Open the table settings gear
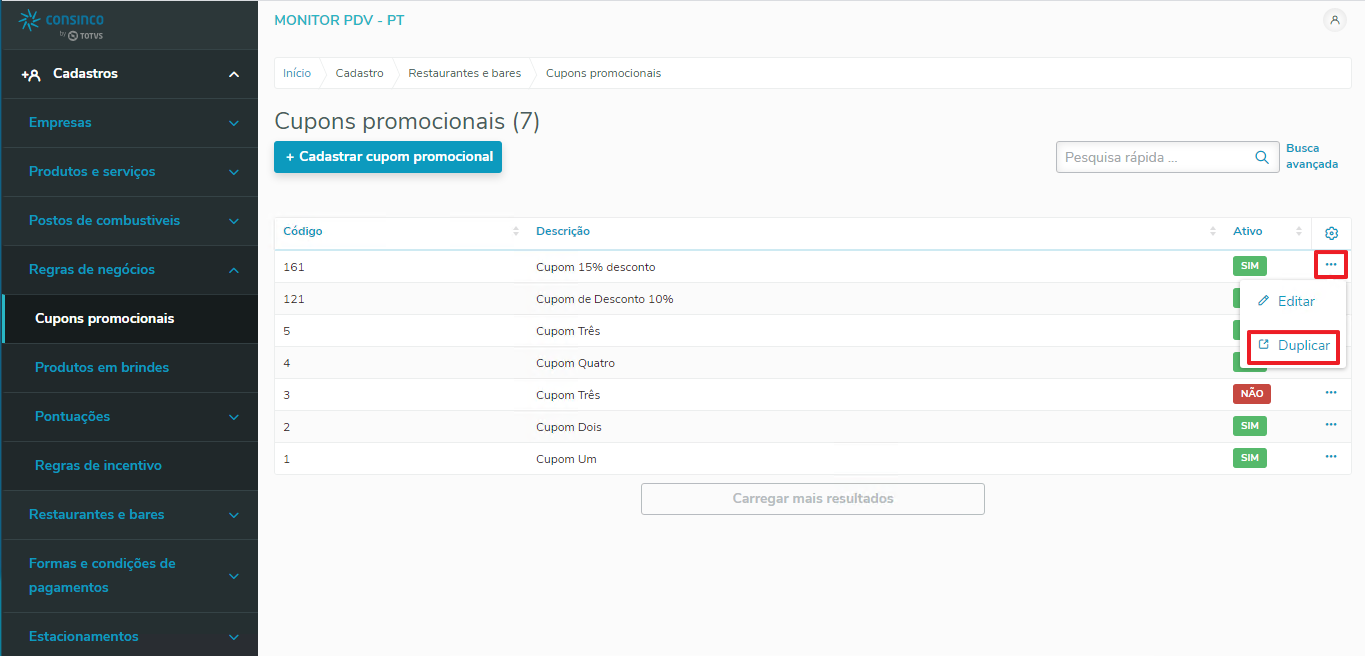1365x656 pixels. [x=1331, y=233]
